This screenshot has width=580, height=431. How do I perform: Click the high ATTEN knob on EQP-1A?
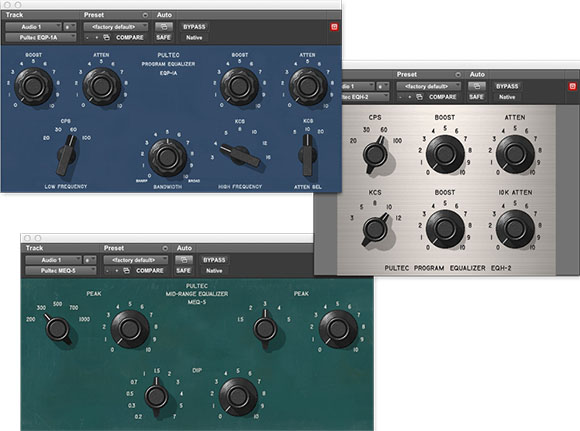coord(308,86)
